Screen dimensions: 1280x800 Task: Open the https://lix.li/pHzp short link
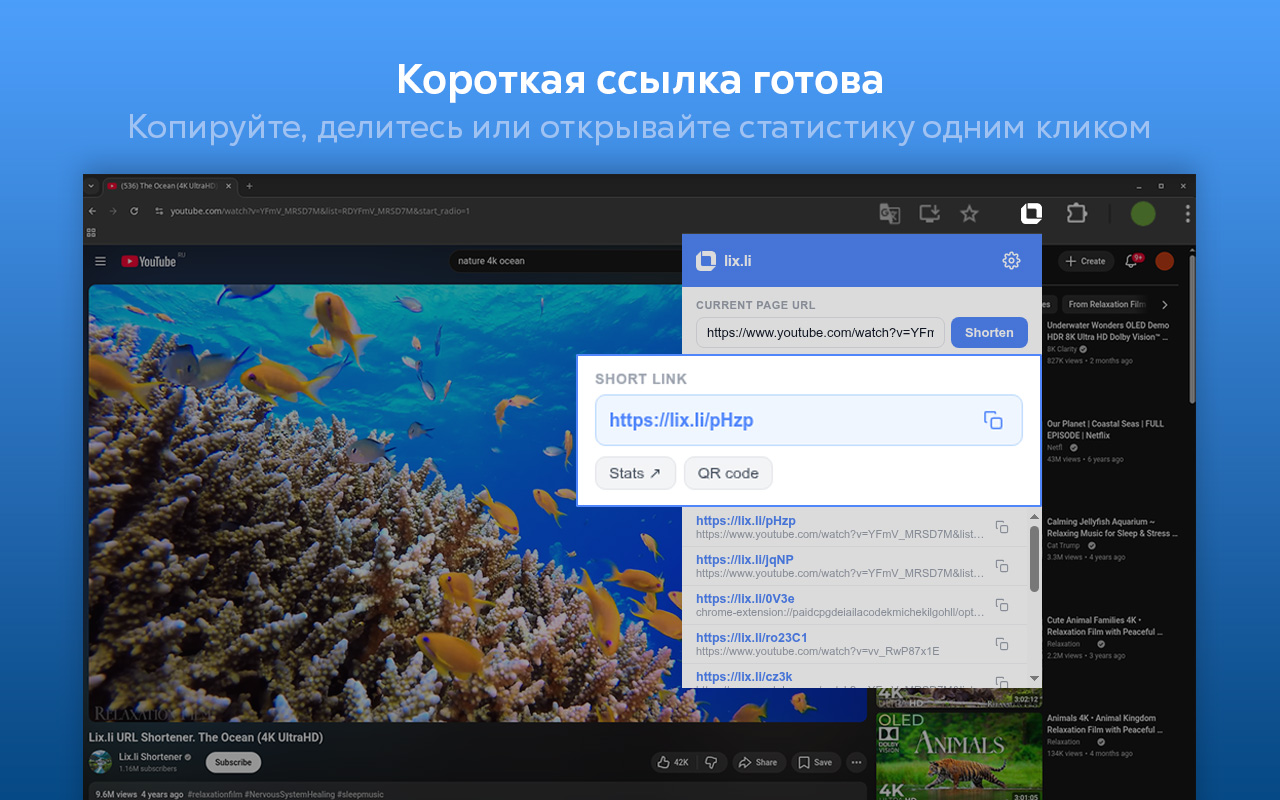point(681,420)
